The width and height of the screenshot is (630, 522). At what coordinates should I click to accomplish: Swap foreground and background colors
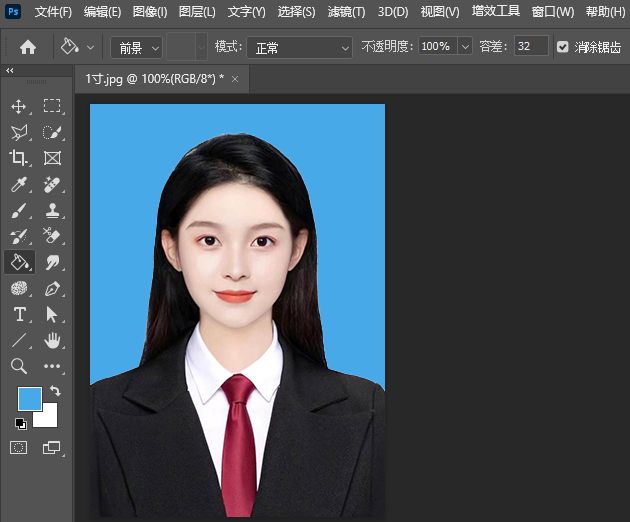pos(55,391)
